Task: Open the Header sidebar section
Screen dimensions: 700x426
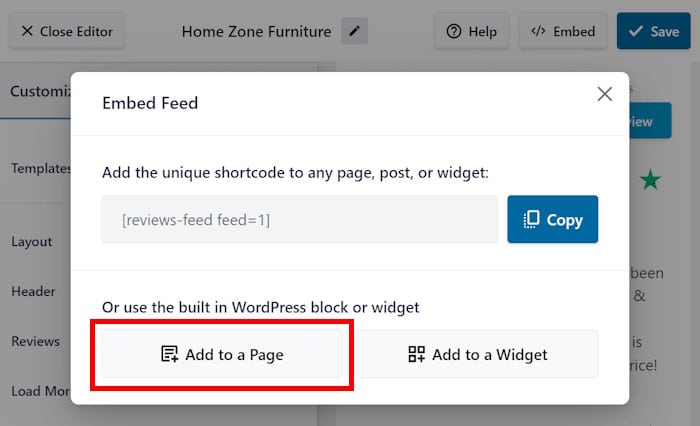Action: click(33, 291)
